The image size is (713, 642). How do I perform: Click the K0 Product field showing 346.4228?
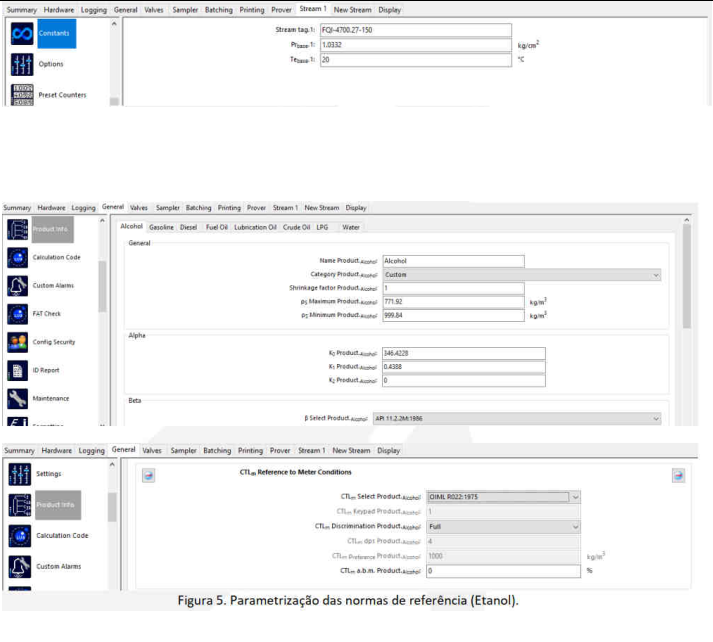(464, 353)
